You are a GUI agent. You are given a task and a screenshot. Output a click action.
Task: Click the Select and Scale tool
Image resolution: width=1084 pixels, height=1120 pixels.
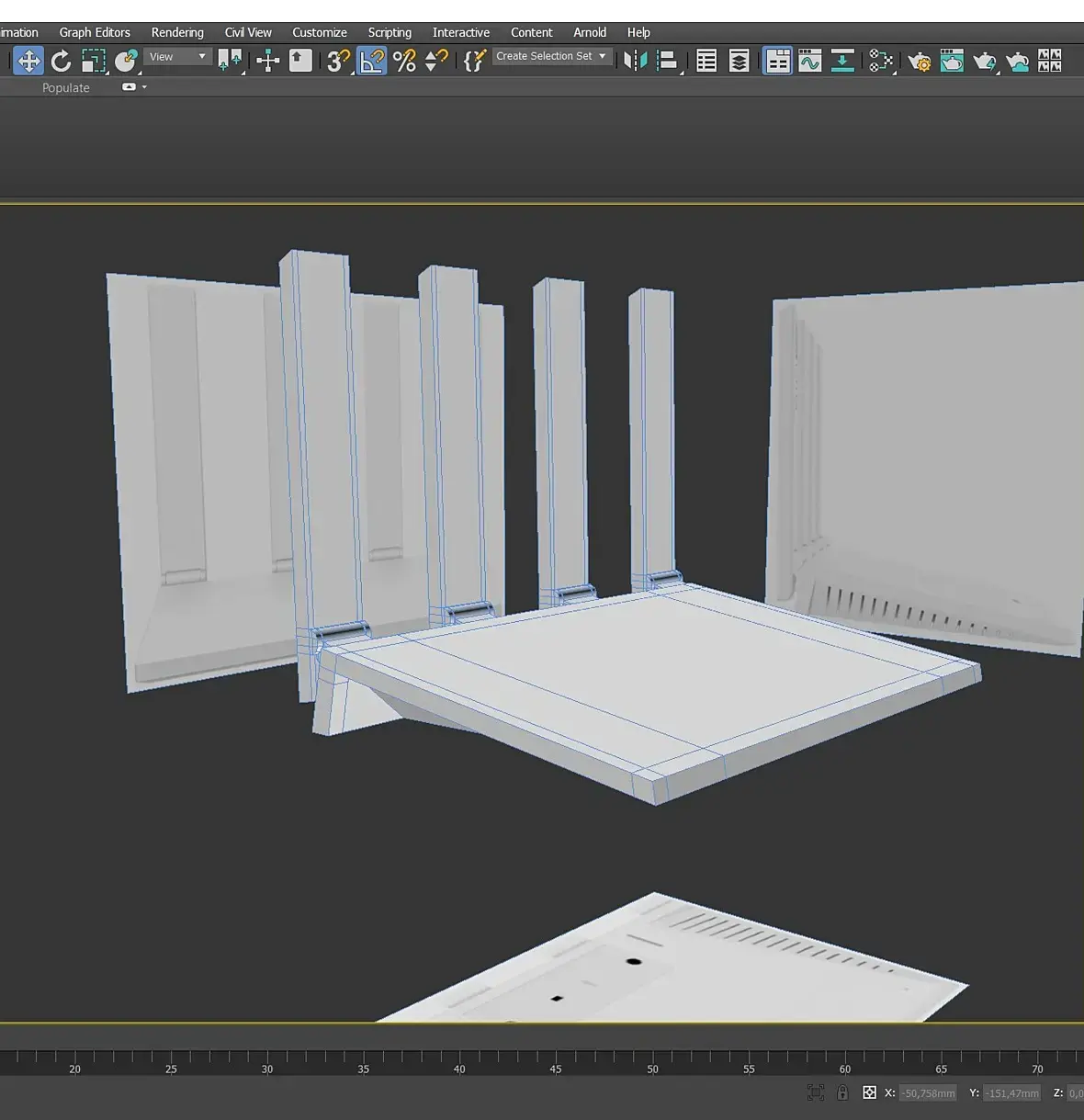93,62
